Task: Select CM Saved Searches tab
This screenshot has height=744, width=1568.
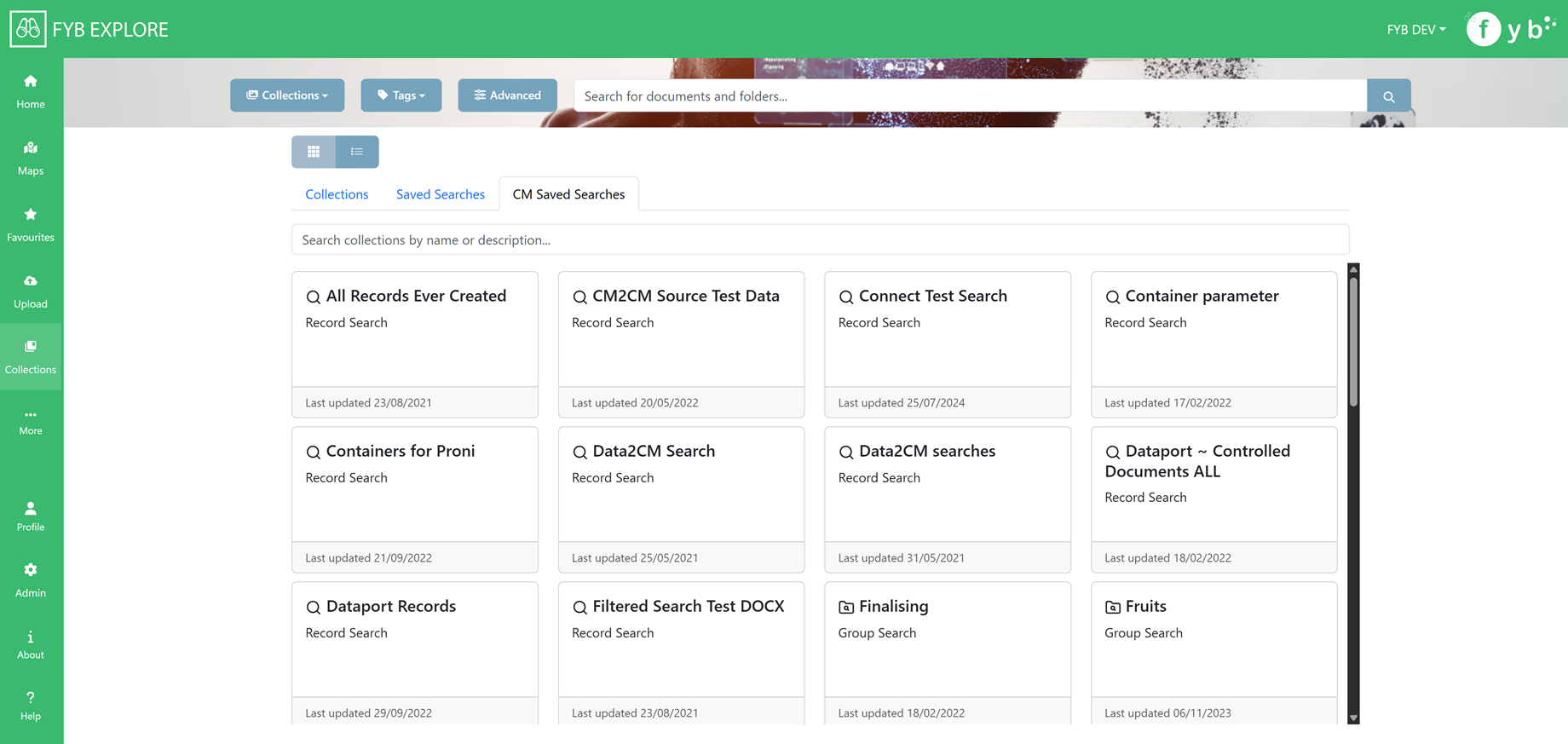Action: 569,194
